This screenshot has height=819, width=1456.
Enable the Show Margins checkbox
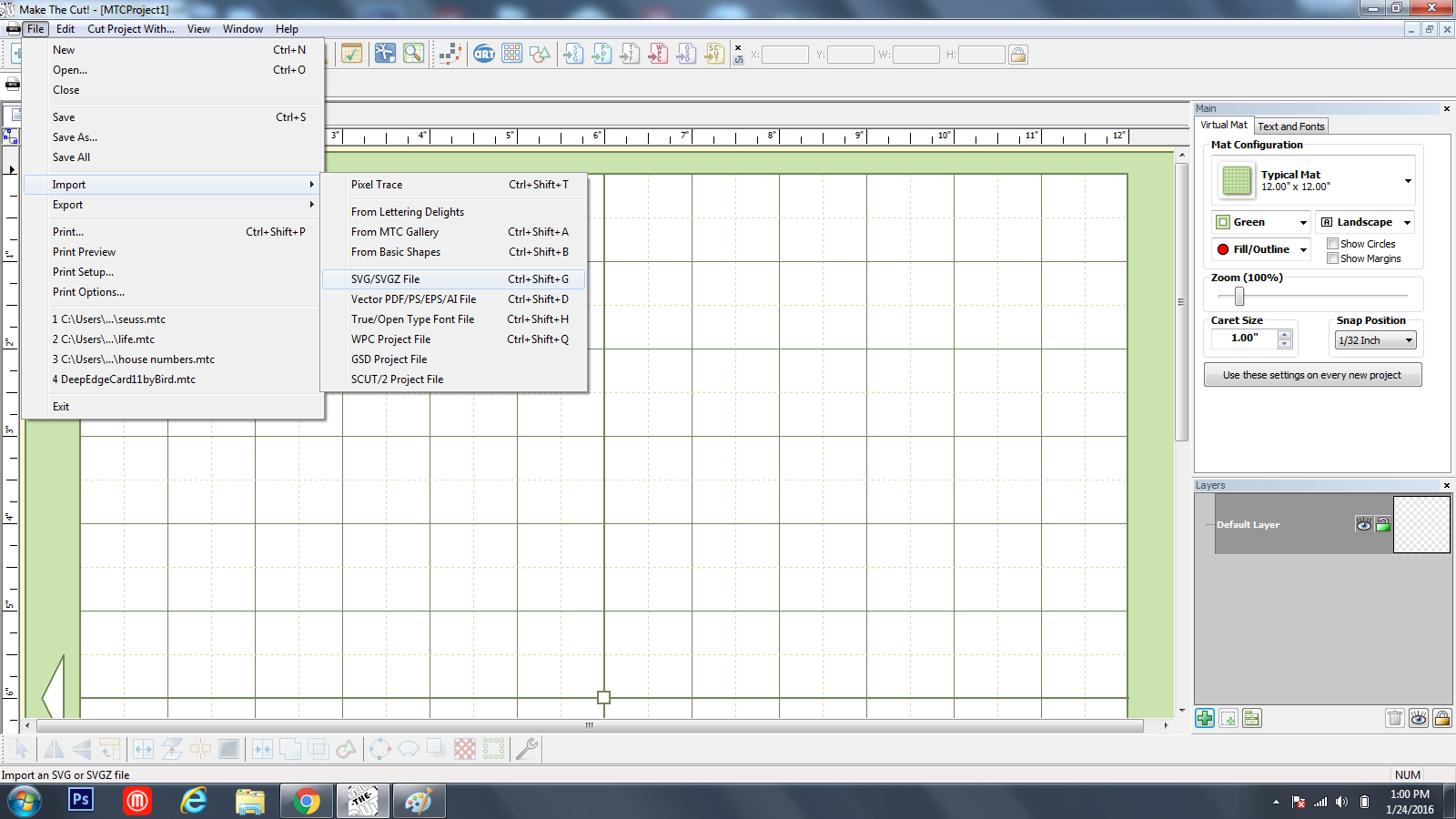click(x=1332, y=258)
